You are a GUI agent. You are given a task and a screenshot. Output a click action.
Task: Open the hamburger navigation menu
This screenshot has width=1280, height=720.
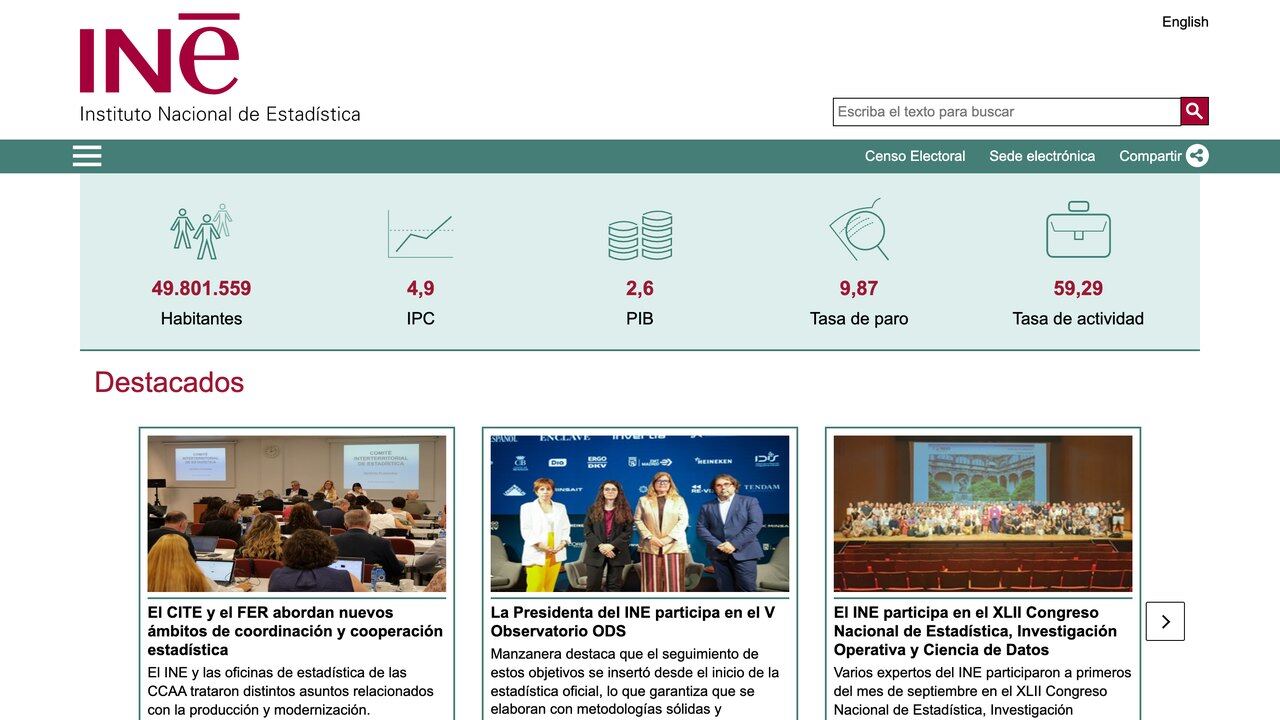87,156
